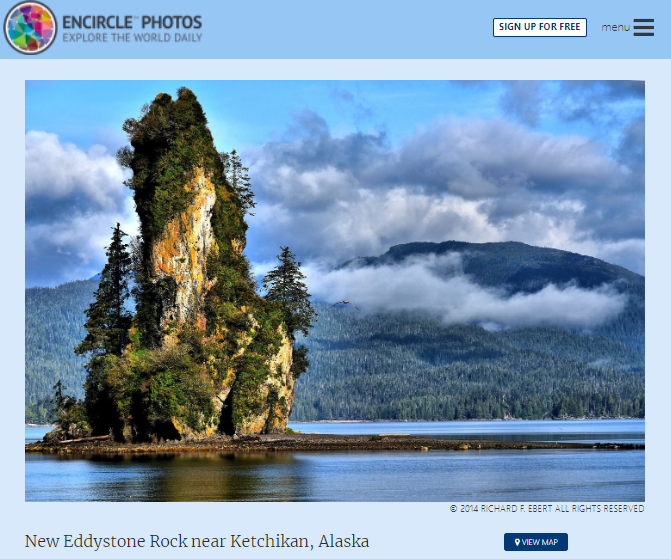
Task: Click the small tree right of the rock
Action: point(289,291)
